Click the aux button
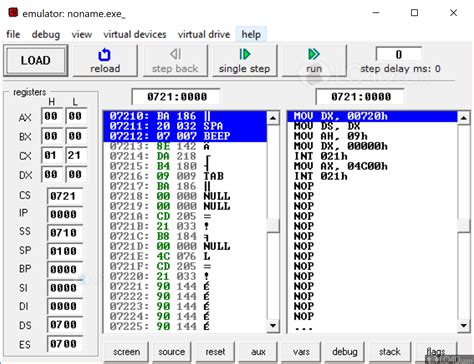474x364 pixels. [x=258, y=352]
